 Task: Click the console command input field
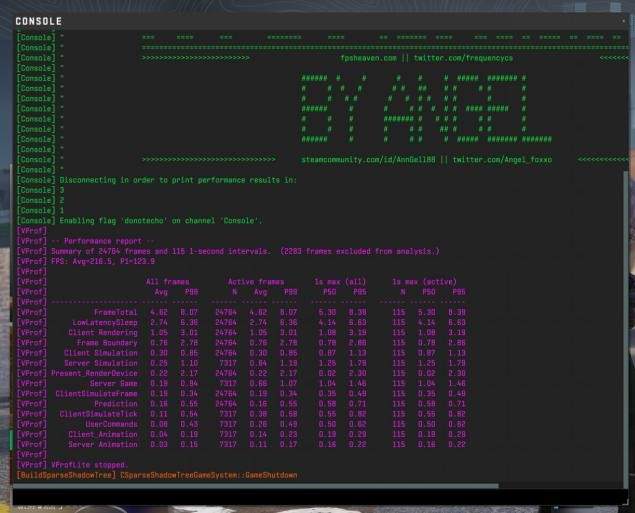point(320,496)
